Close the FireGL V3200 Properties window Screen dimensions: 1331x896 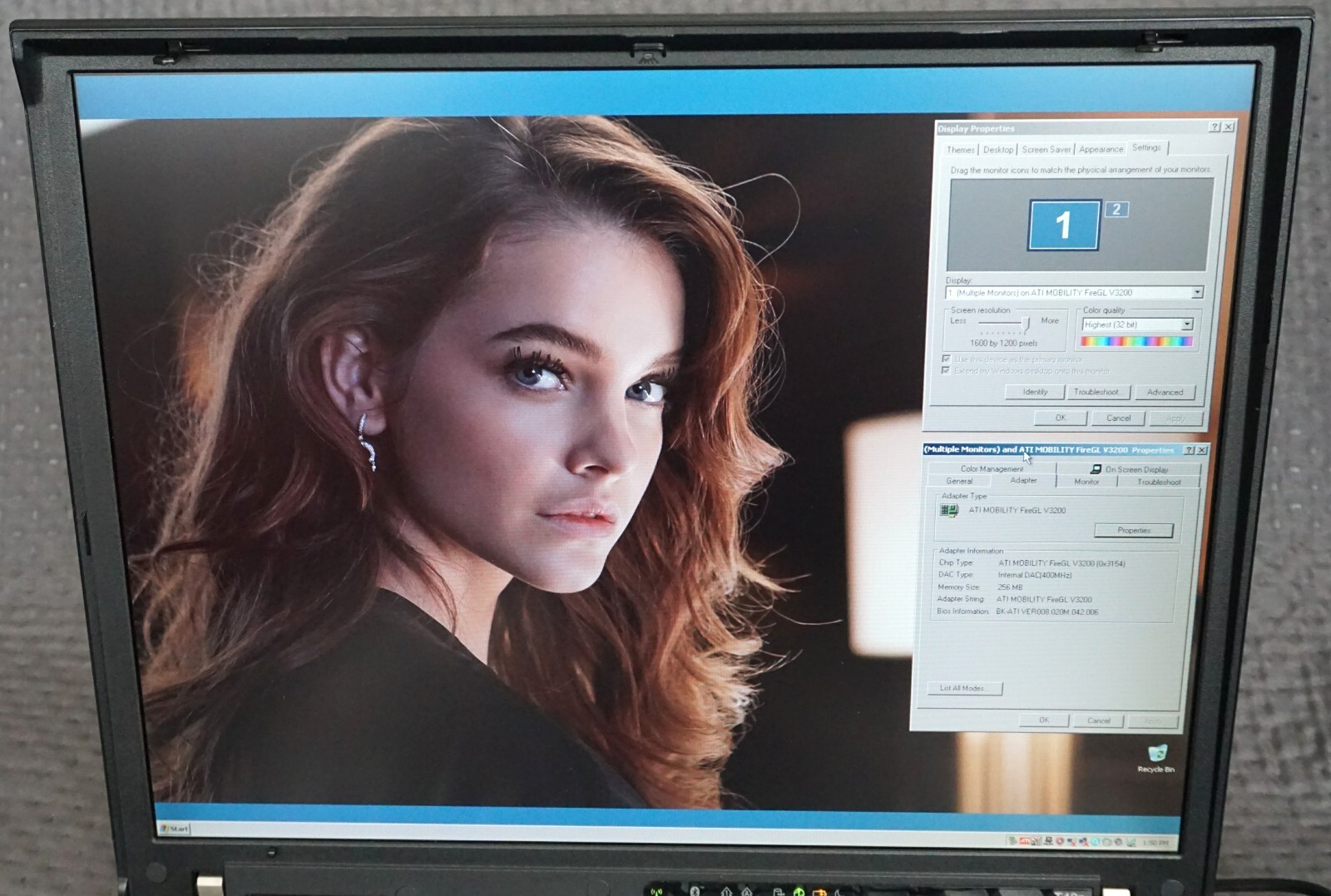(1202, 450)
